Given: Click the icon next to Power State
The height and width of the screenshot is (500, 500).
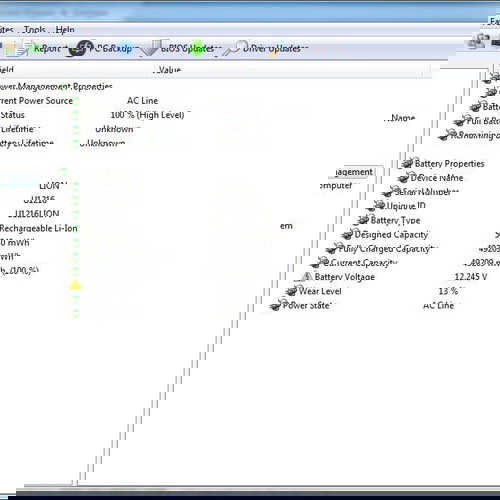Looking at the screenshot, I should pyautogui.click(x=275, y=305).
